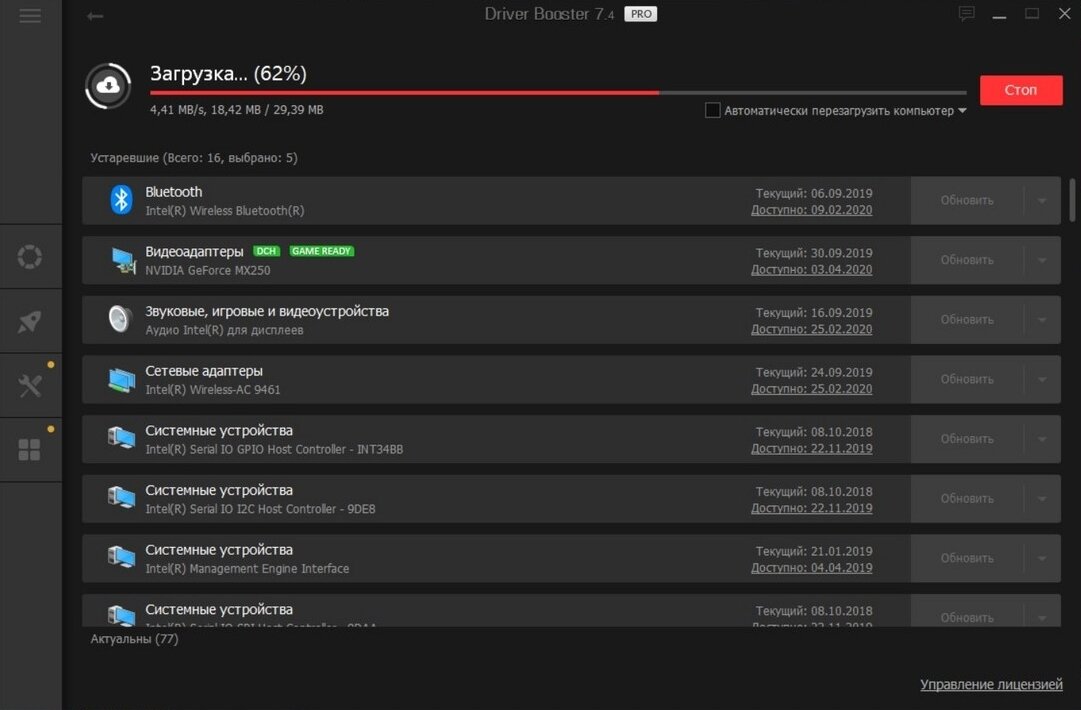This screenshot has height=710, width=1081.
Task: Open the Boost rocket sidebar icon
Action: pos(30,321)
